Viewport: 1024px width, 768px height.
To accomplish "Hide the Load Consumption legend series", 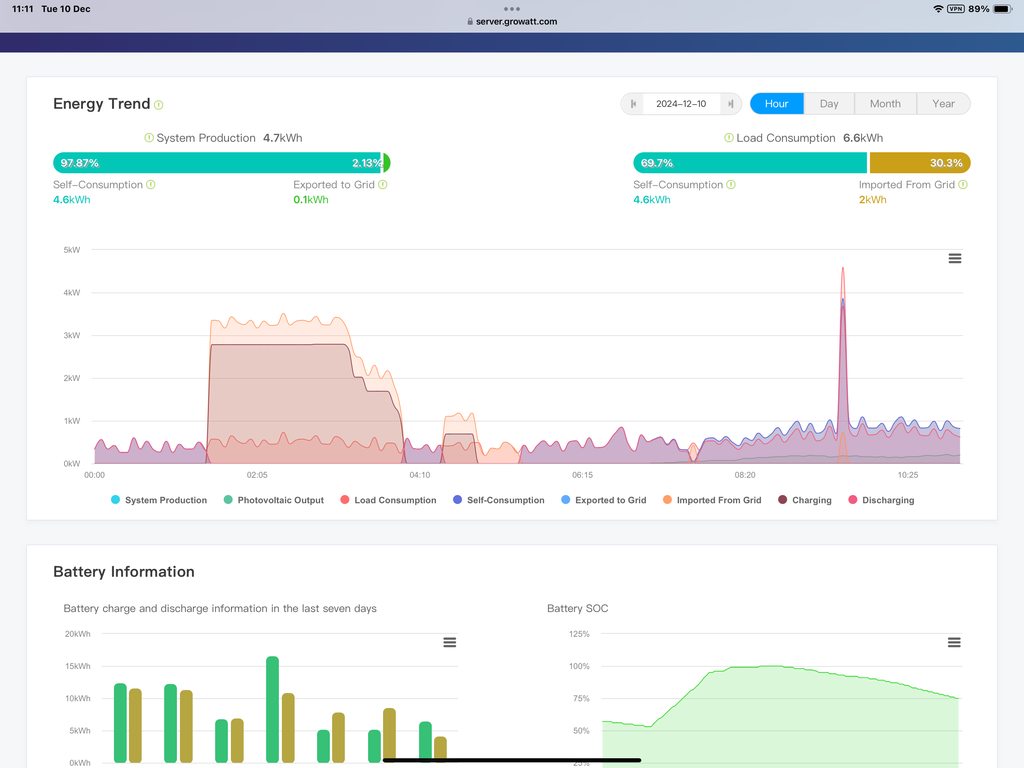I will tap(388, 500).
